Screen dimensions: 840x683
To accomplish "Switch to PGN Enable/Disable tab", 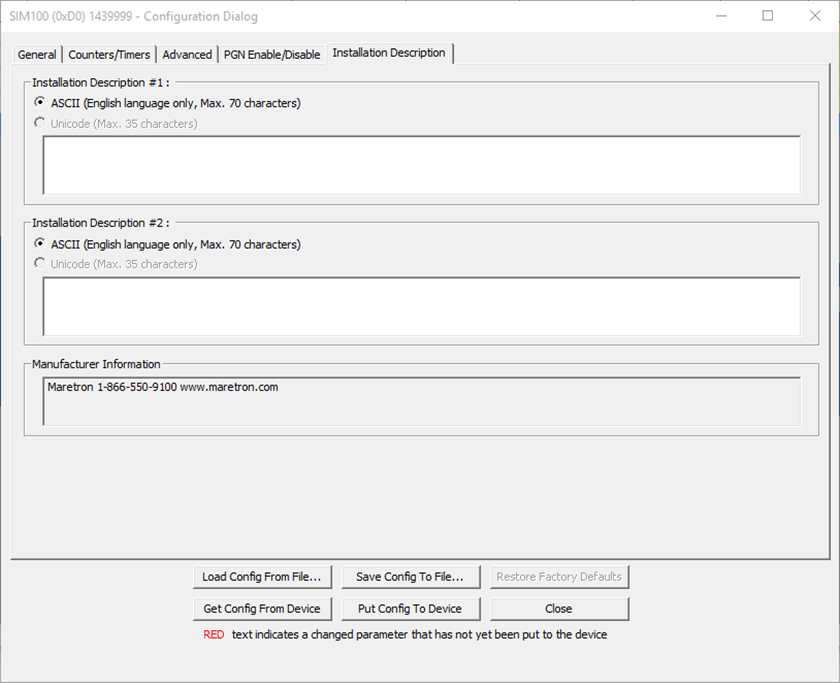I will 272,55.
